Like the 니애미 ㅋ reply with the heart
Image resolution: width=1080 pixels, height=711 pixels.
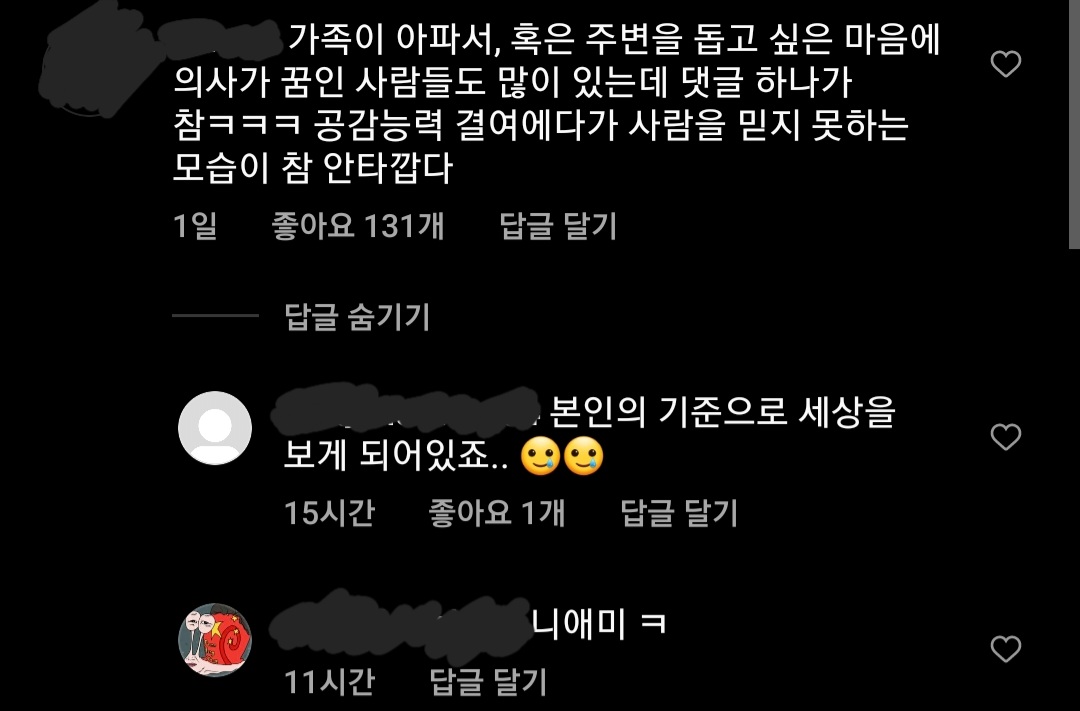point(1006,649)
